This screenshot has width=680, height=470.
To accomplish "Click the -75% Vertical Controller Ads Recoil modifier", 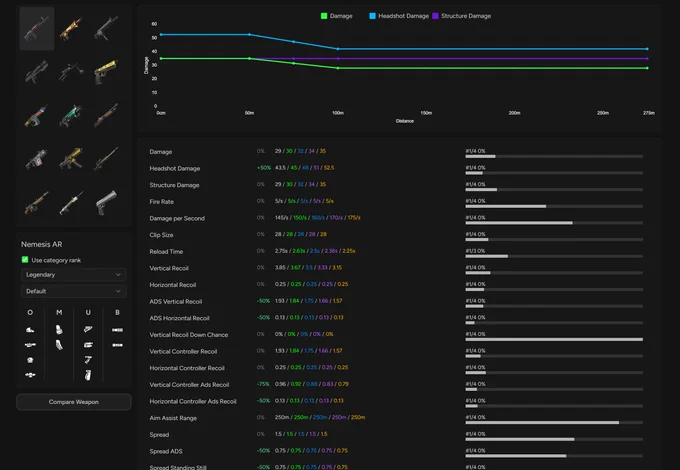I will (263, 384).
